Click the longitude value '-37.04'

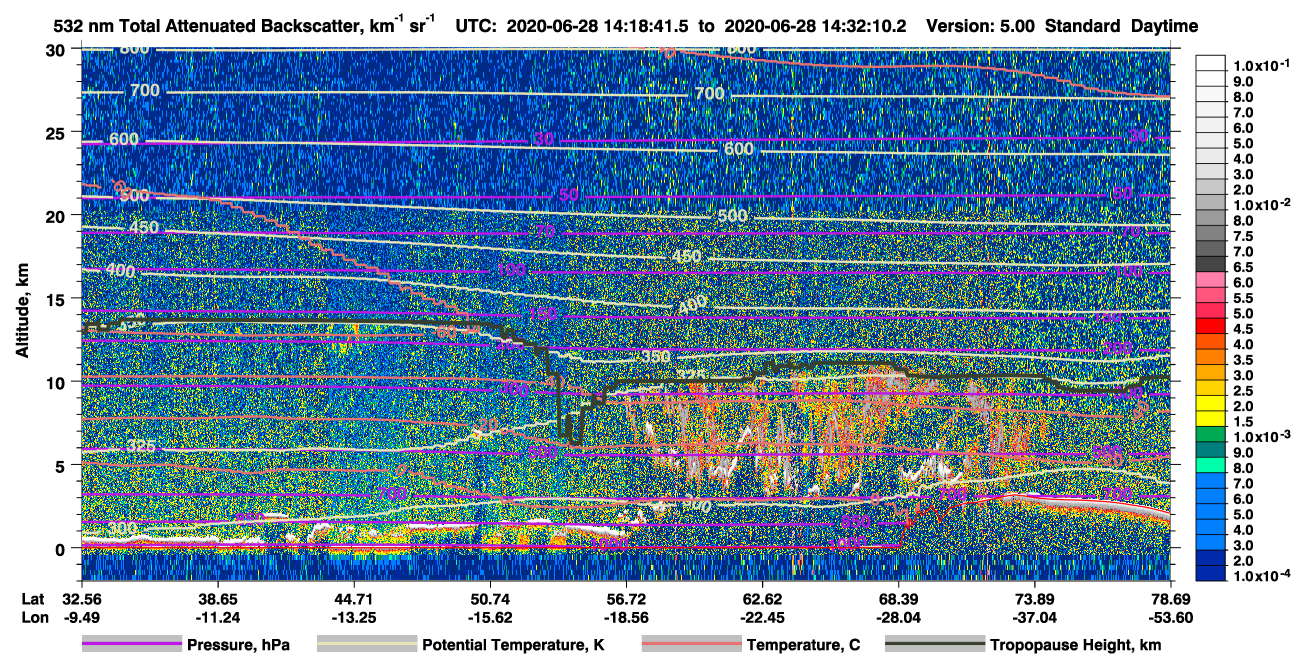tap(1034, 618)
